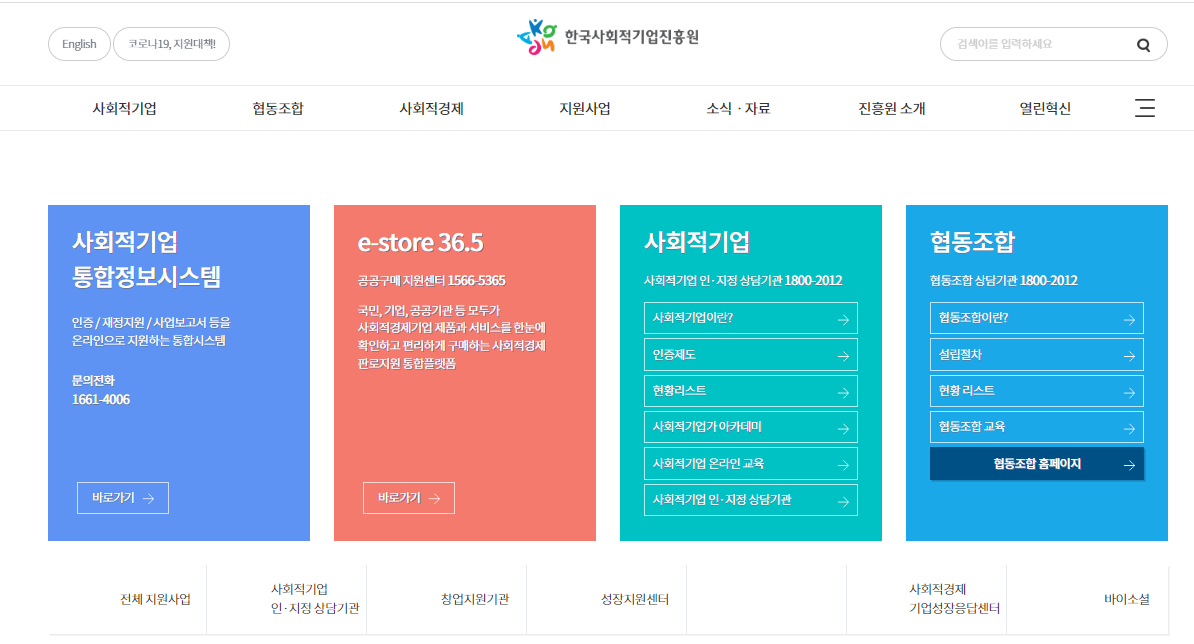Switch to the English site
This screenshot has height=644, width=1194.
[79, 44]
